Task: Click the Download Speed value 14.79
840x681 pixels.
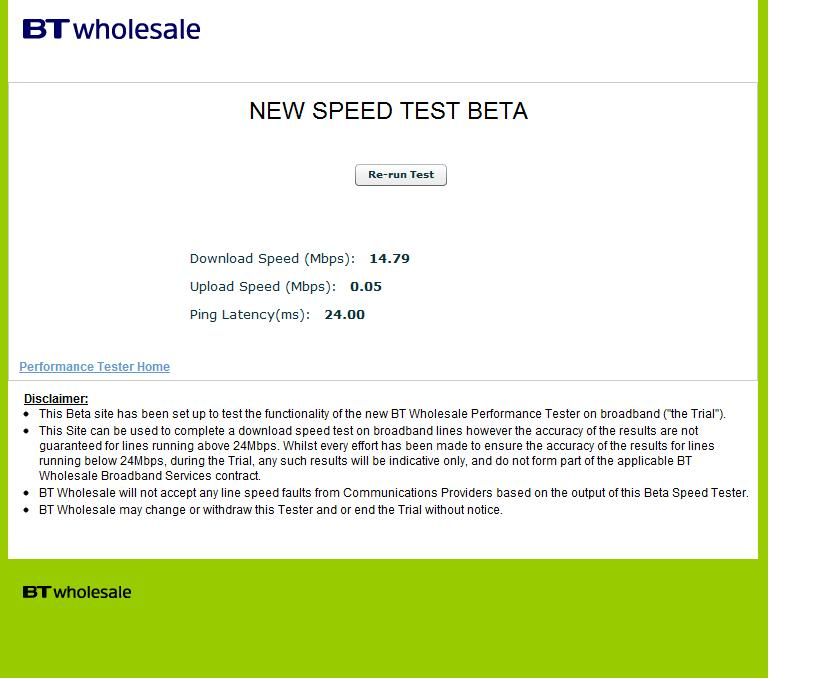Action: click(x=389, y=258)
